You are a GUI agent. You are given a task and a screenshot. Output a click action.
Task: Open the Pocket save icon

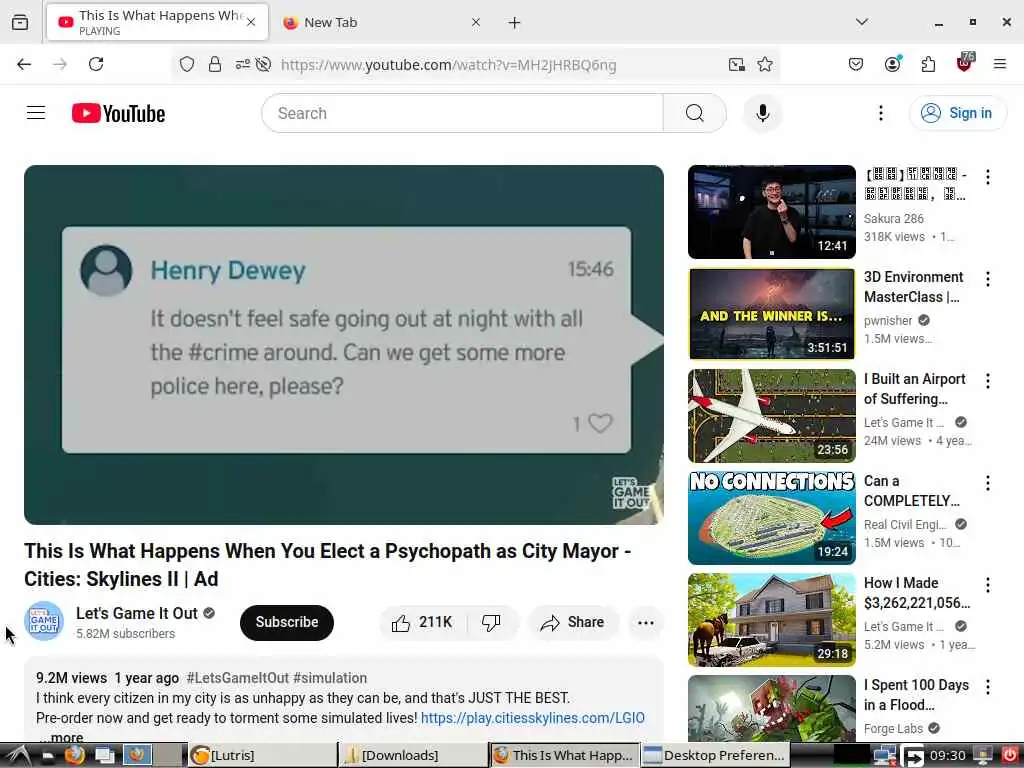(x=856, y=64)
